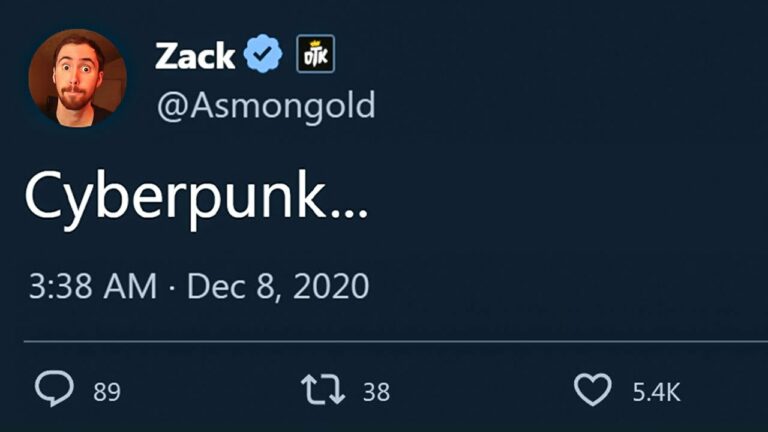Retweet using the arrows icon
The width and height of the screenshot is (768, 432).
(x=324, y=390)
